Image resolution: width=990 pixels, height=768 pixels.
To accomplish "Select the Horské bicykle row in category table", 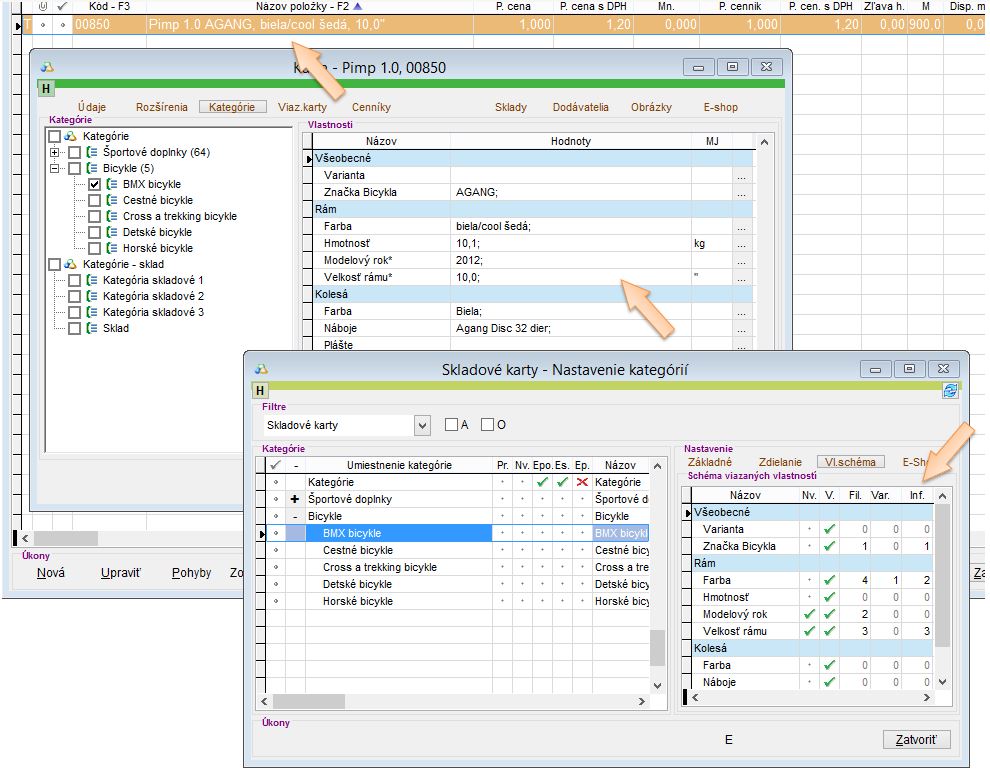I will [357, 601].
